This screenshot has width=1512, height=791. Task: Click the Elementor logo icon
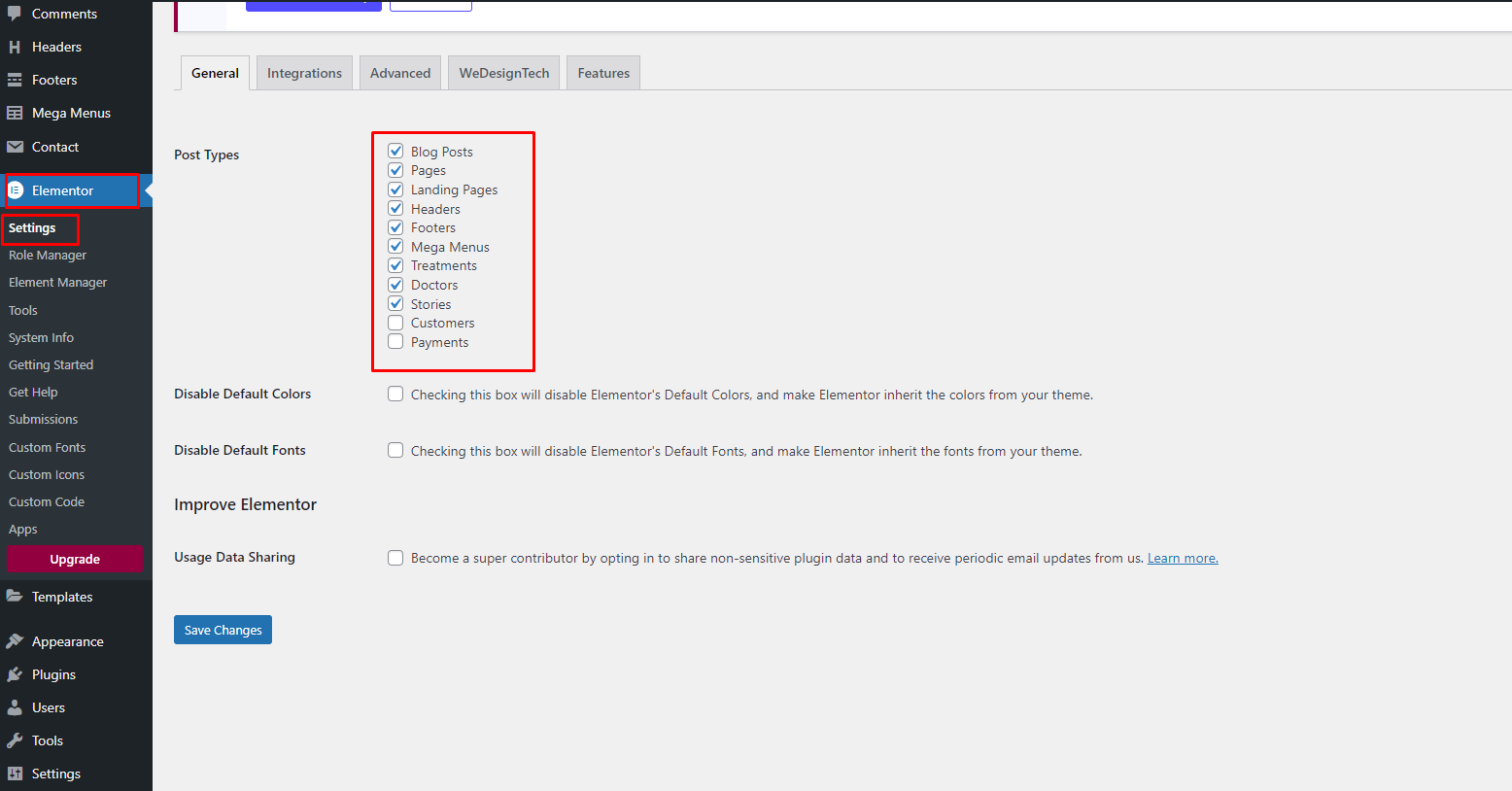pyautogui.click(x=16, y=190)
